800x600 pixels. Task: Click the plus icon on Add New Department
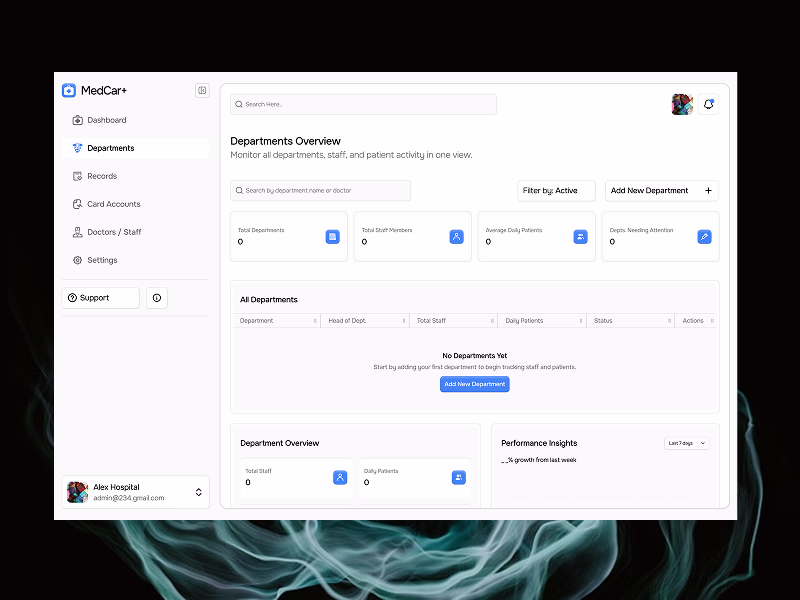click(x=708, y=190)
